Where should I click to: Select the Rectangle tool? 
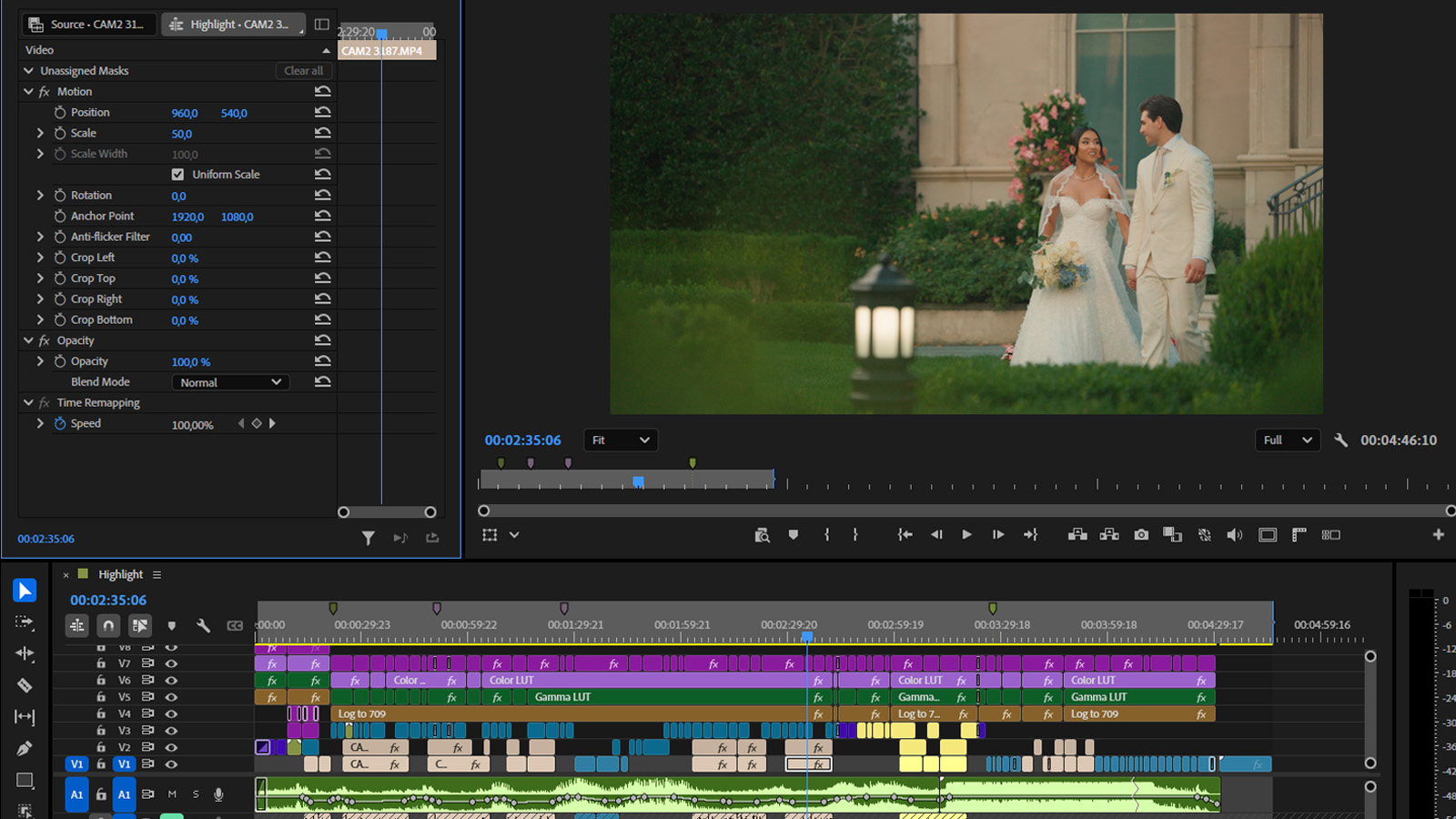pyautogui.click(x=25, y=780)
